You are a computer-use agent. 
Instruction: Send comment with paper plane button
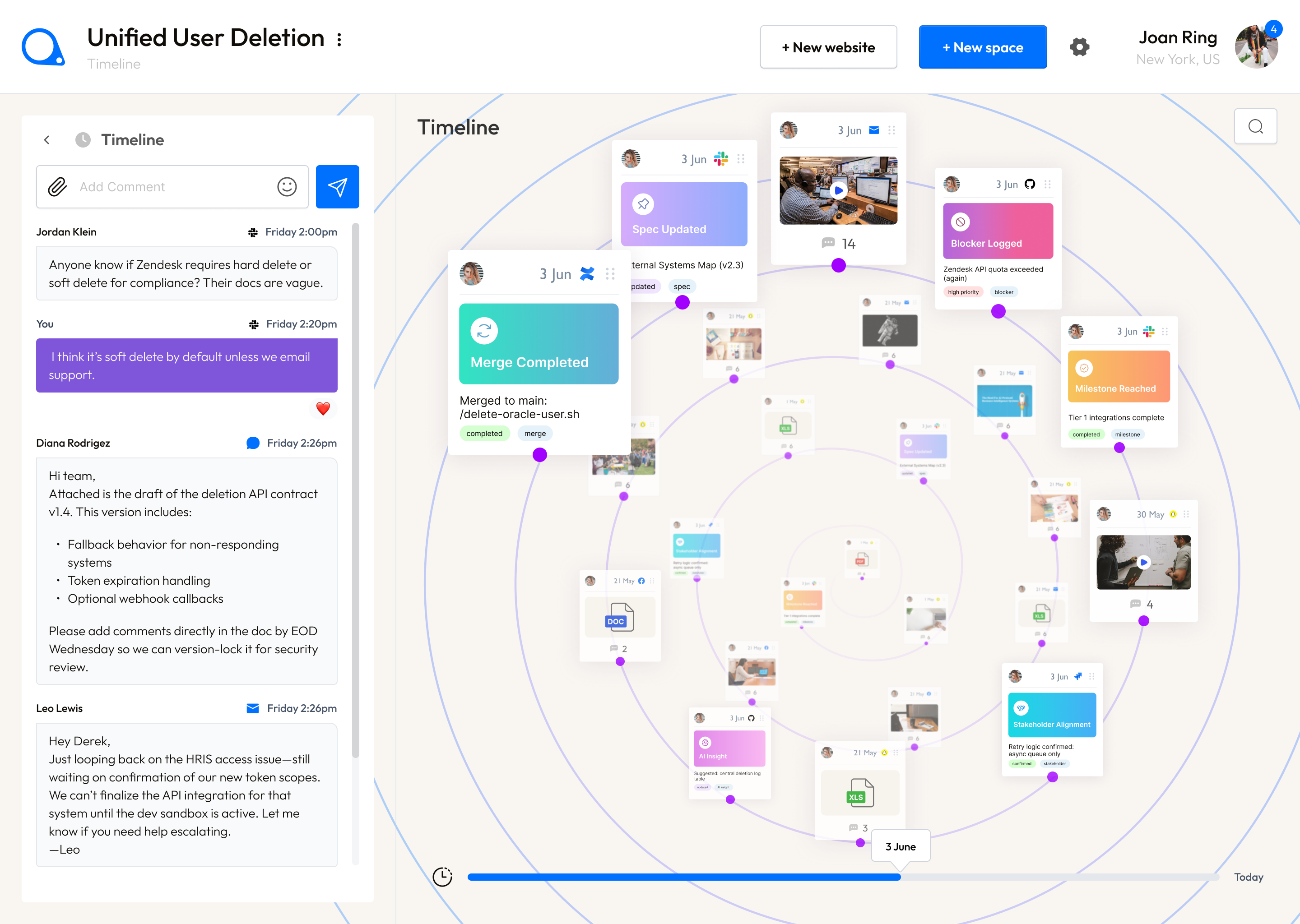pyautogui.click(x=337, y=187)
